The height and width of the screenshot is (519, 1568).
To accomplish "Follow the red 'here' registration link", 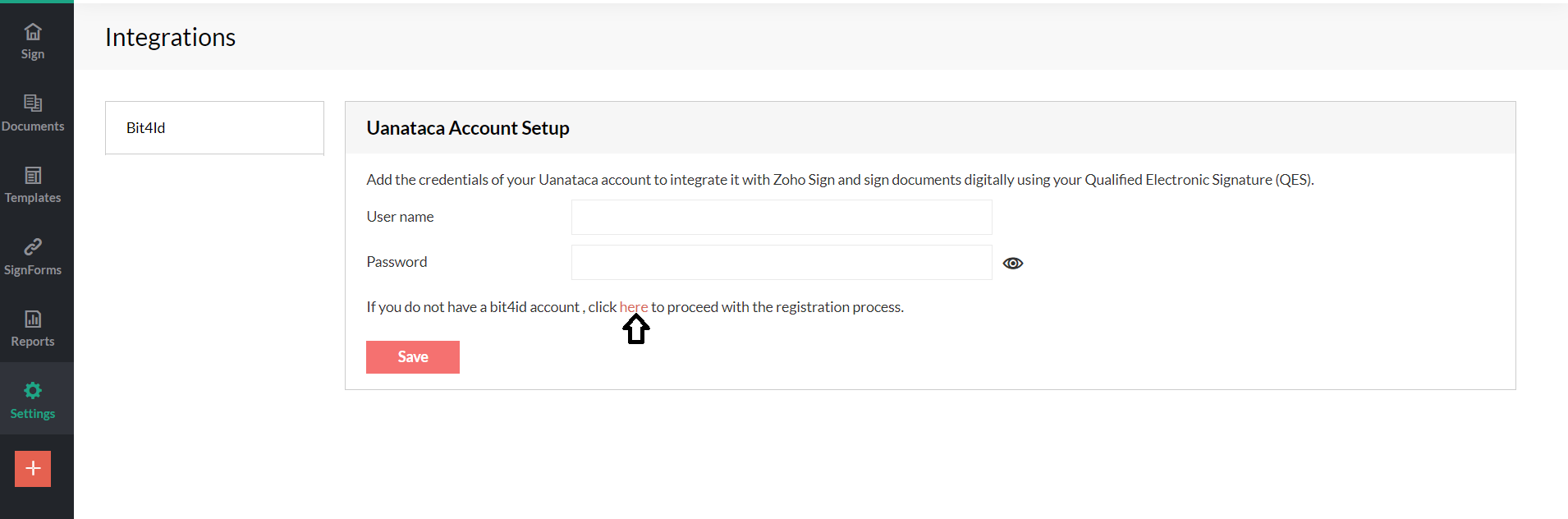I will [x=633, y=307].
